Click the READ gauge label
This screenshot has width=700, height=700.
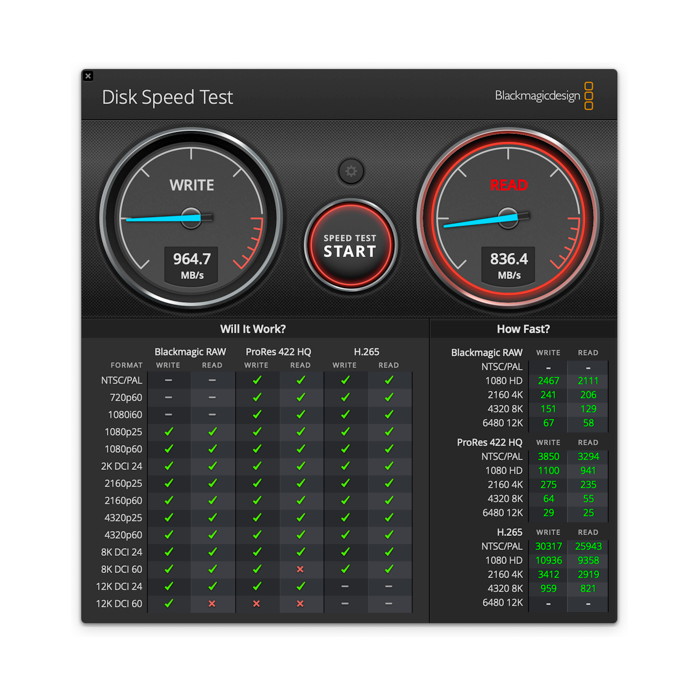[508, 185]
